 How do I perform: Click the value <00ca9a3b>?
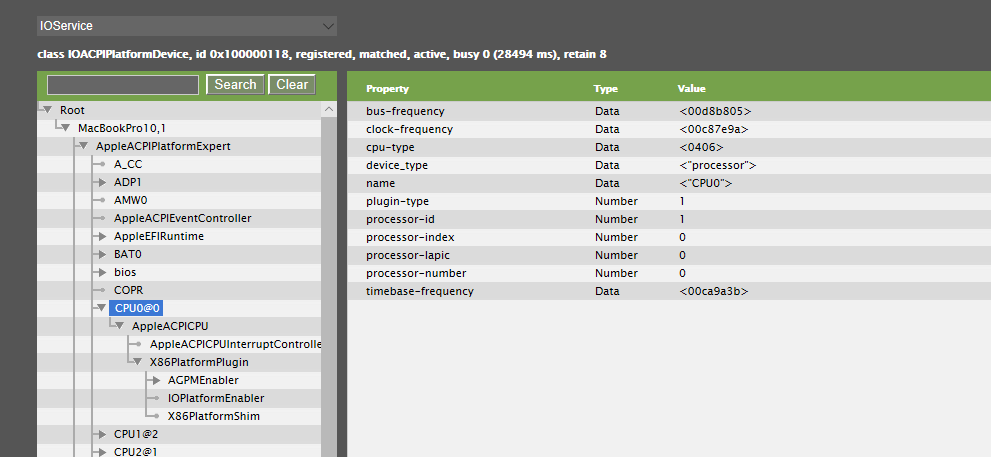(714, 291)
